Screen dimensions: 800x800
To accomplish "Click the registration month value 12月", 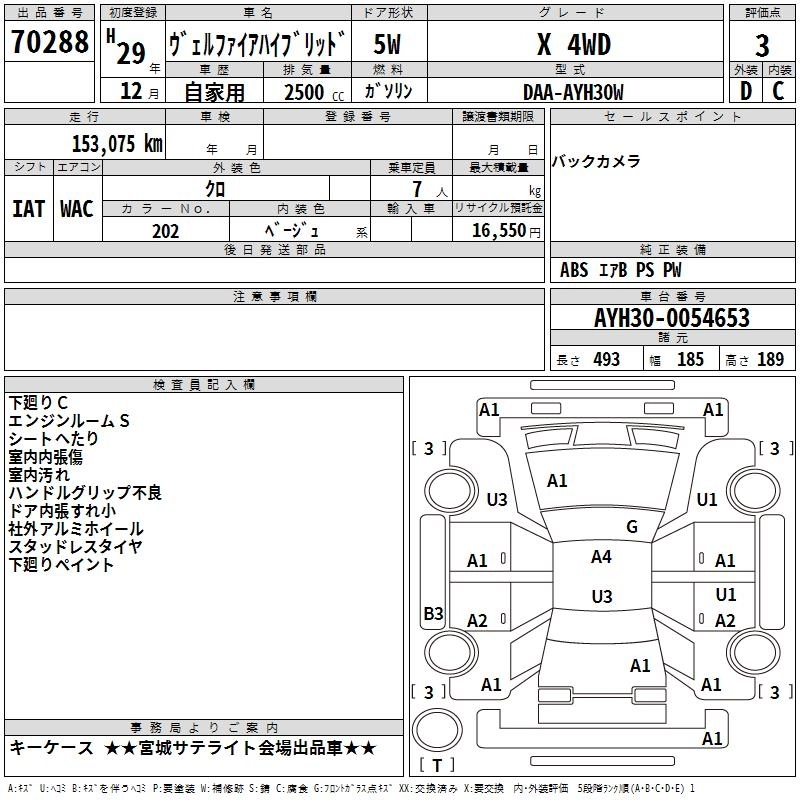I will [x=139, y=91].
